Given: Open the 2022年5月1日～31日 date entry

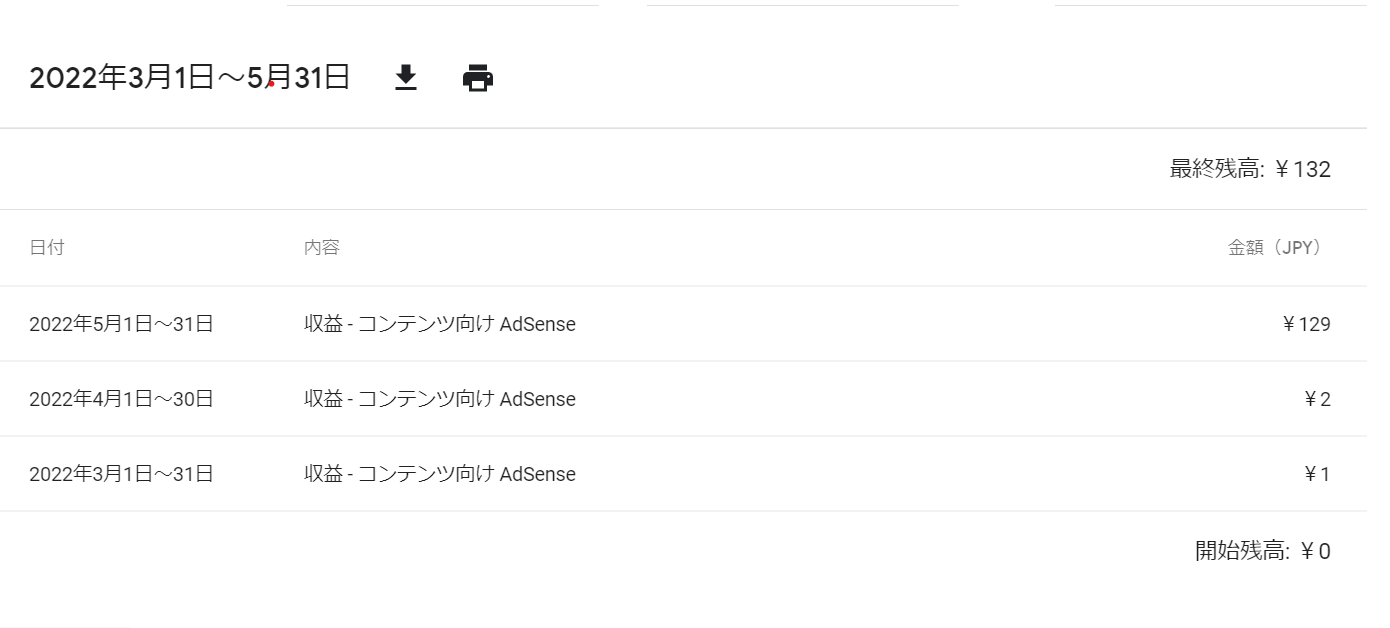Looking at the screenshot, I should tap(121, 324).
